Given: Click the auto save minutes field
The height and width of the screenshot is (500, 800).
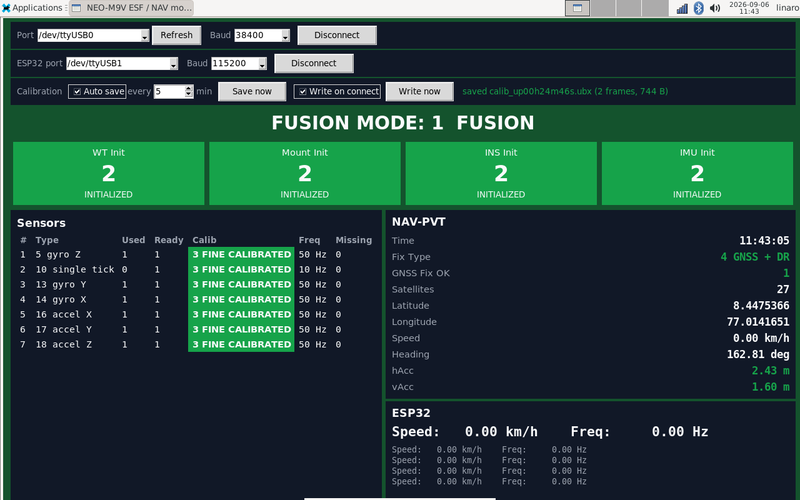Looking at the screenshot, I should point(169,91).
